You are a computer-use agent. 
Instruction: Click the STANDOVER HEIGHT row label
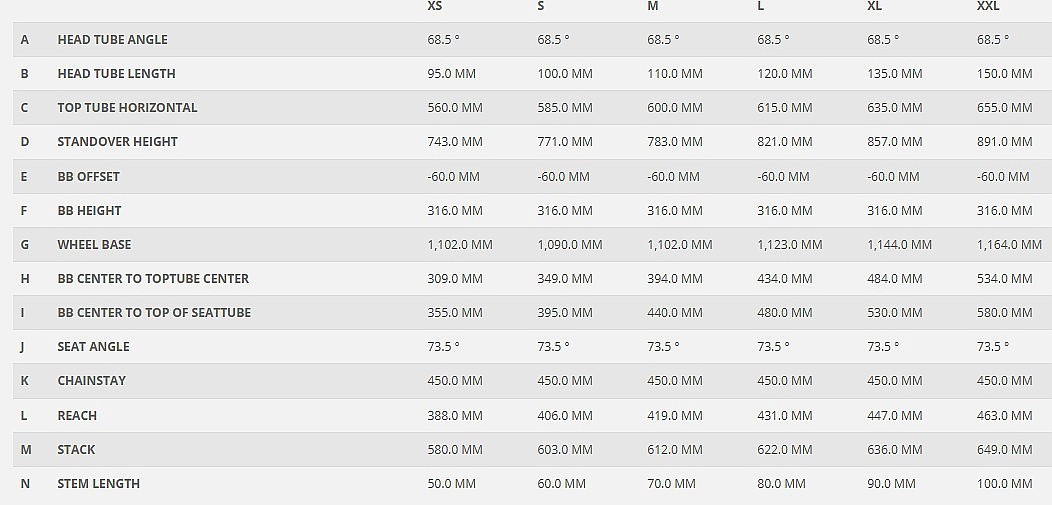[x=117, y=142]
